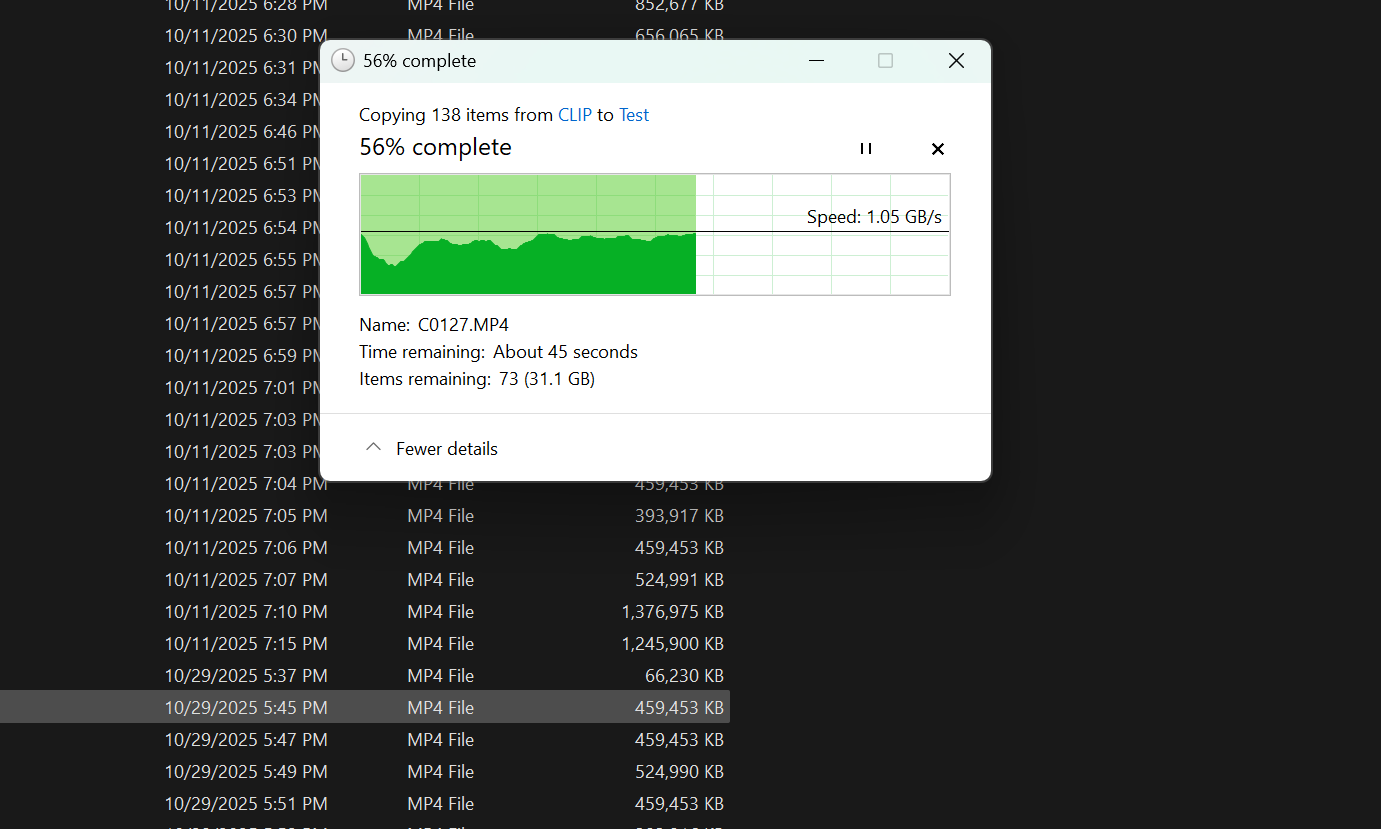Click the clock icon in dialog title bar
1381x829 pixels.
[x=343, y=61]
